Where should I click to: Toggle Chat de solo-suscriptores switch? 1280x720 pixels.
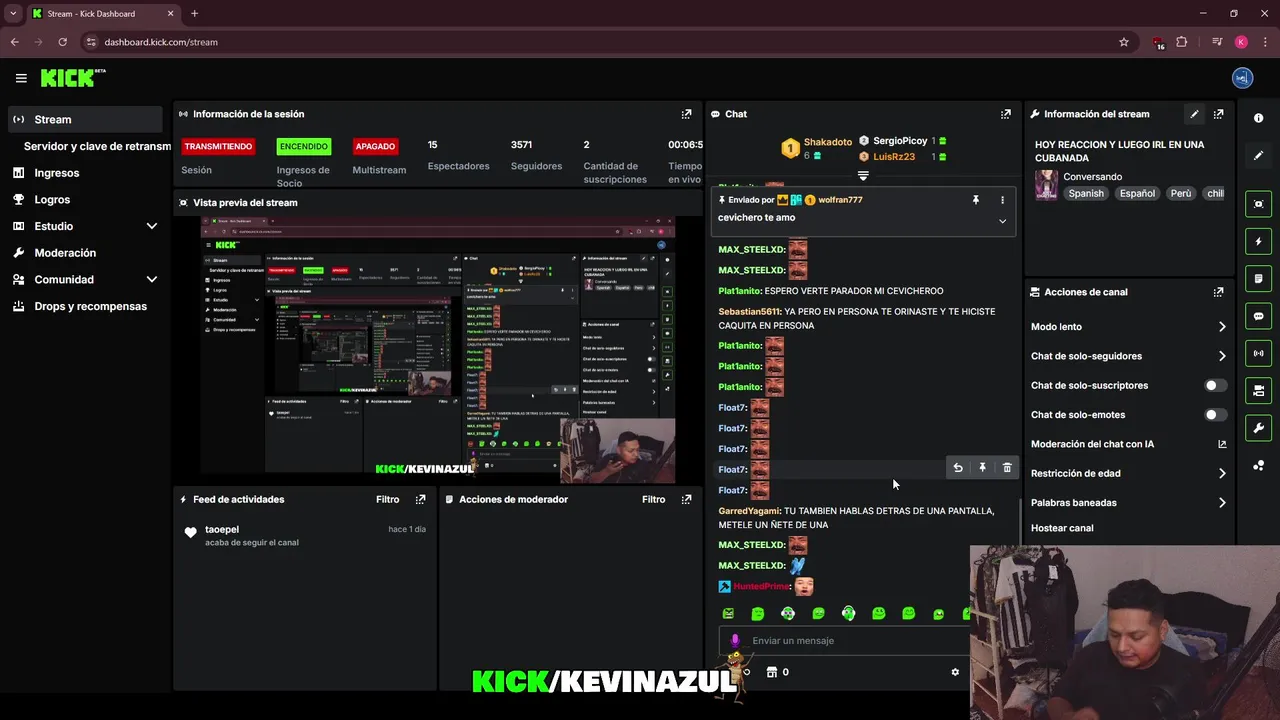[x=1215, y=385]
